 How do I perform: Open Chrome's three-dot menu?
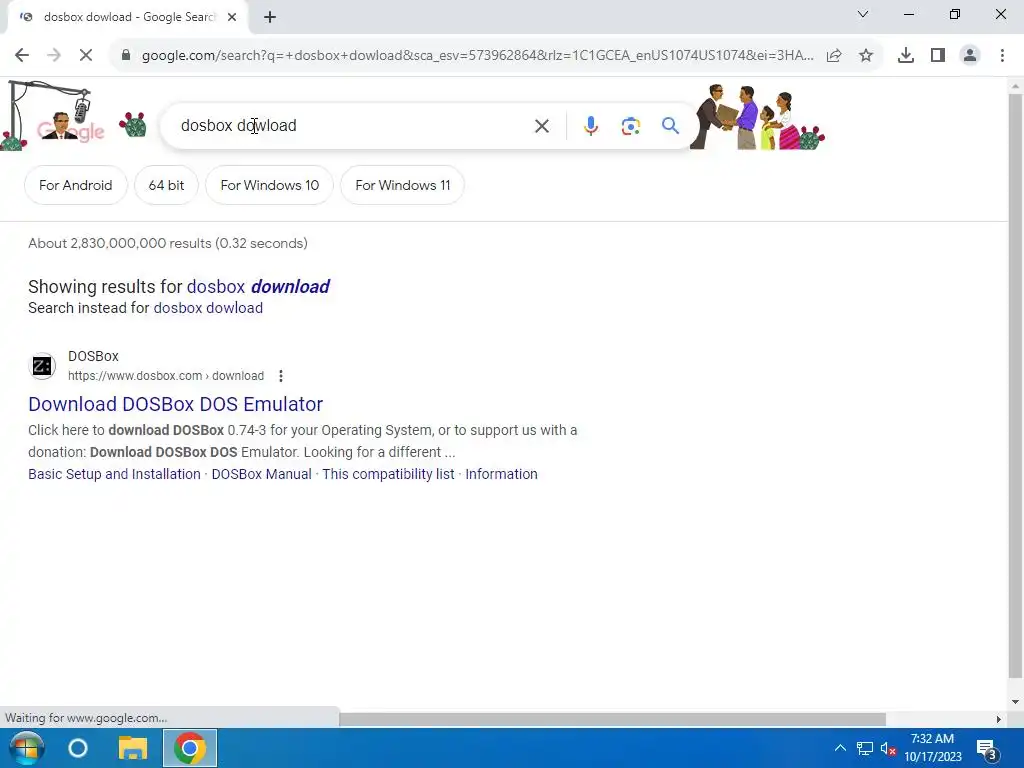click(1002, 56)
